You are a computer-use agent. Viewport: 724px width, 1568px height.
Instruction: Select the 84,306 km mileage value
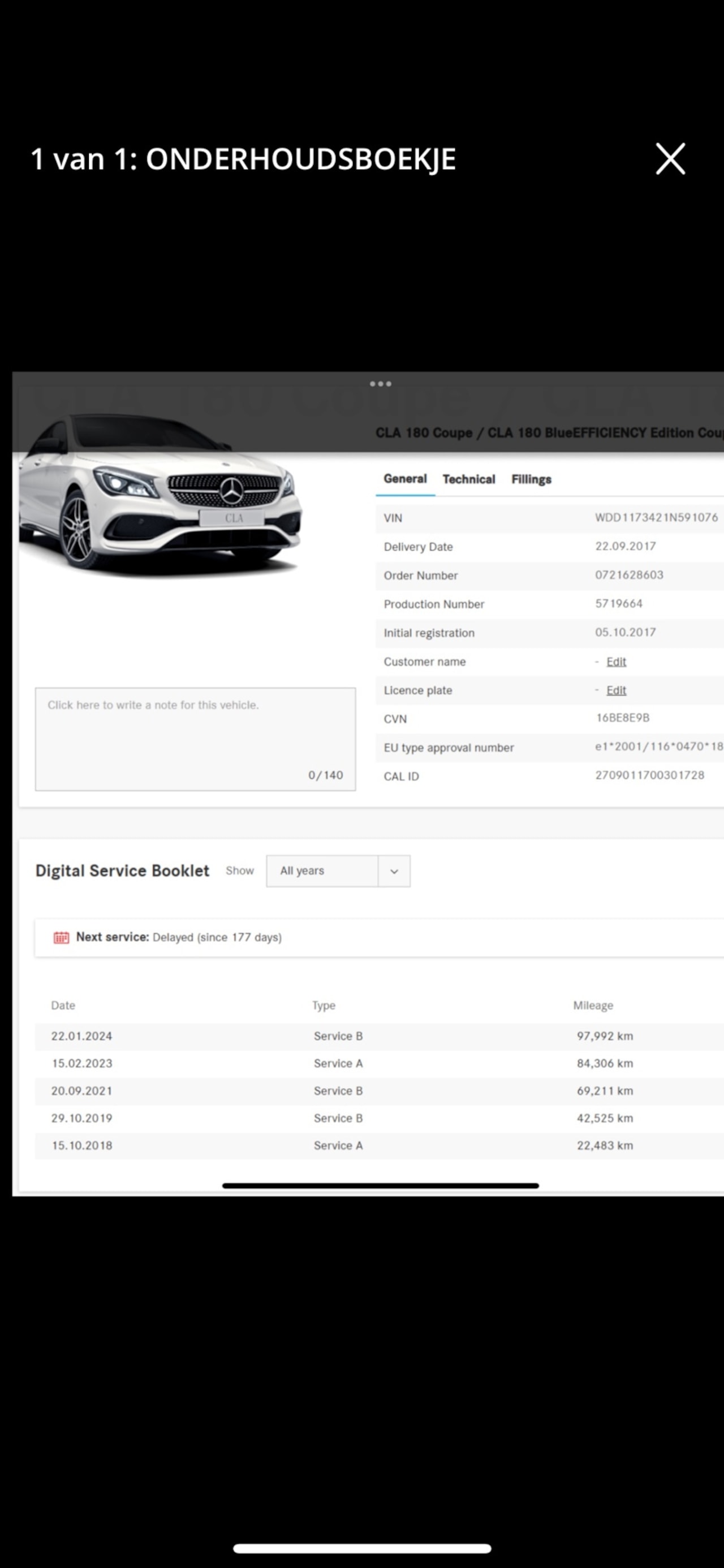pyautogui.click(x=605, y=1063)
